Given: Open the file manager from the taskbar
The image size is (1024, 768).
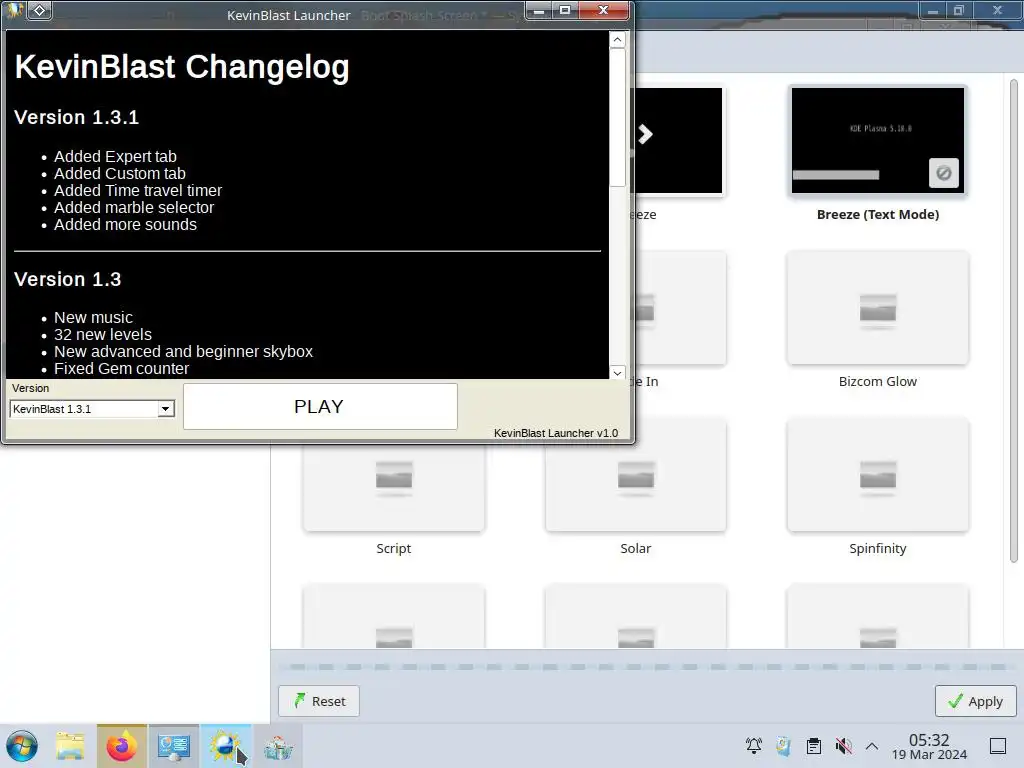Looking at the screenshot, I should pyautogui.click(x=70, y=746).
